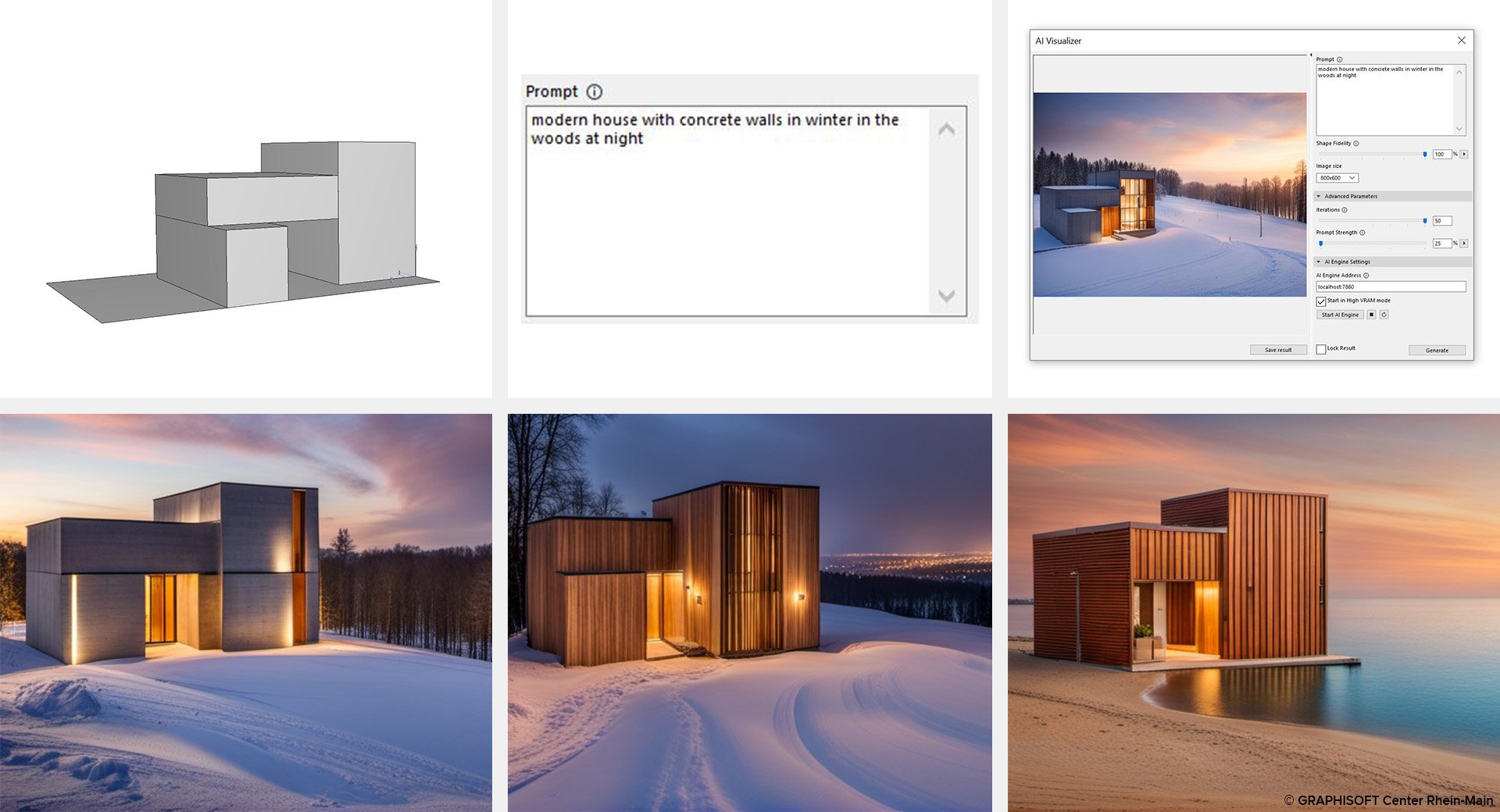Click the Generate button
1500x812 pixels.
(1437, 351)
